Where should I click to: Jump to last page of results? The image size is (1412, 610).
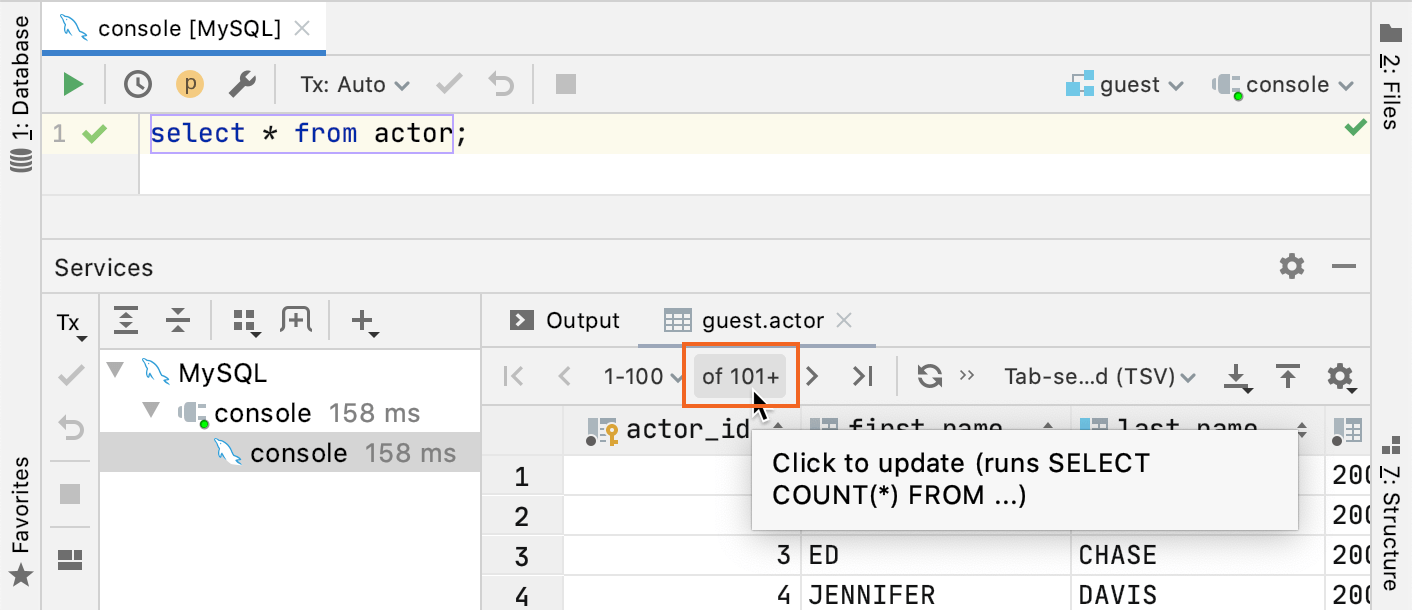click(x=863, y=376)
